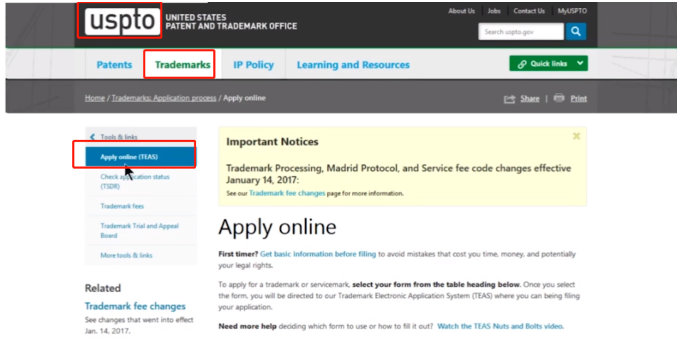Viewport: 679px width, 360px height.
Task: Watch the TEAS Nuts and Bolts video
Action: tap(500, 326)
